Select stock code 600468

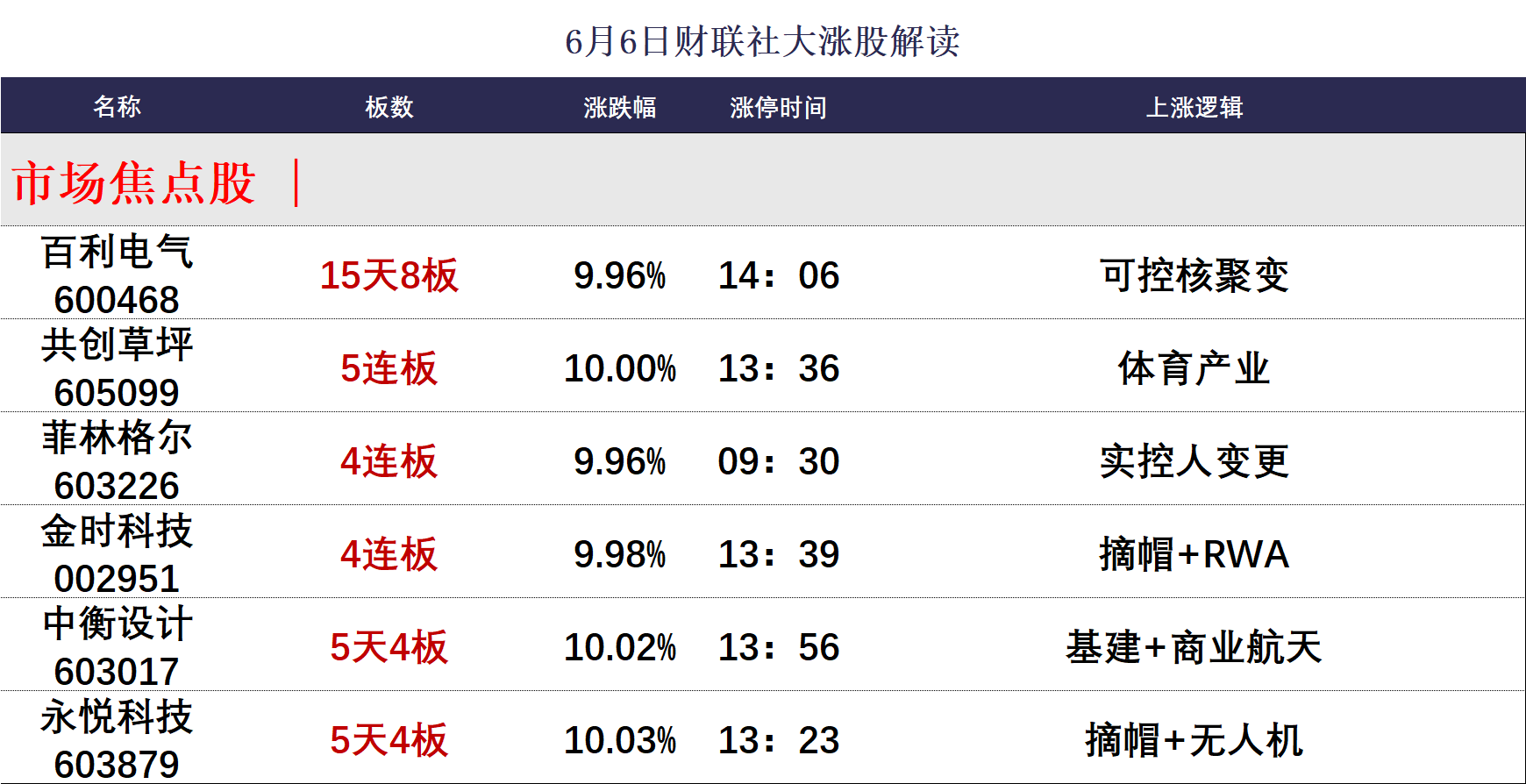[x=117, y=300]
